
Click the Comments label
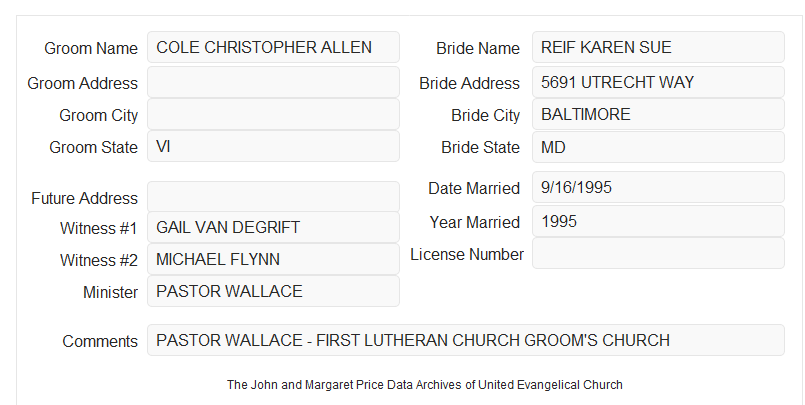[100, 341]
